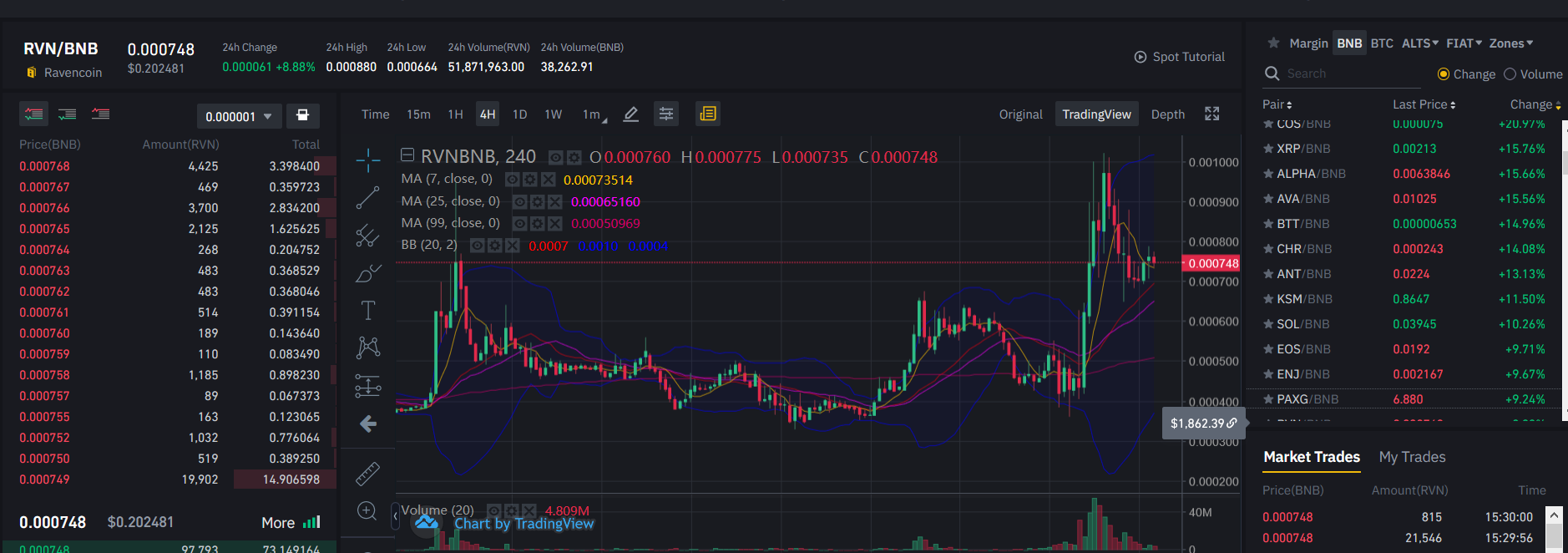1568x553 pixels.
Task: Remove the MA (25, close, 0) indicator
Action: (x=554, y=201)
